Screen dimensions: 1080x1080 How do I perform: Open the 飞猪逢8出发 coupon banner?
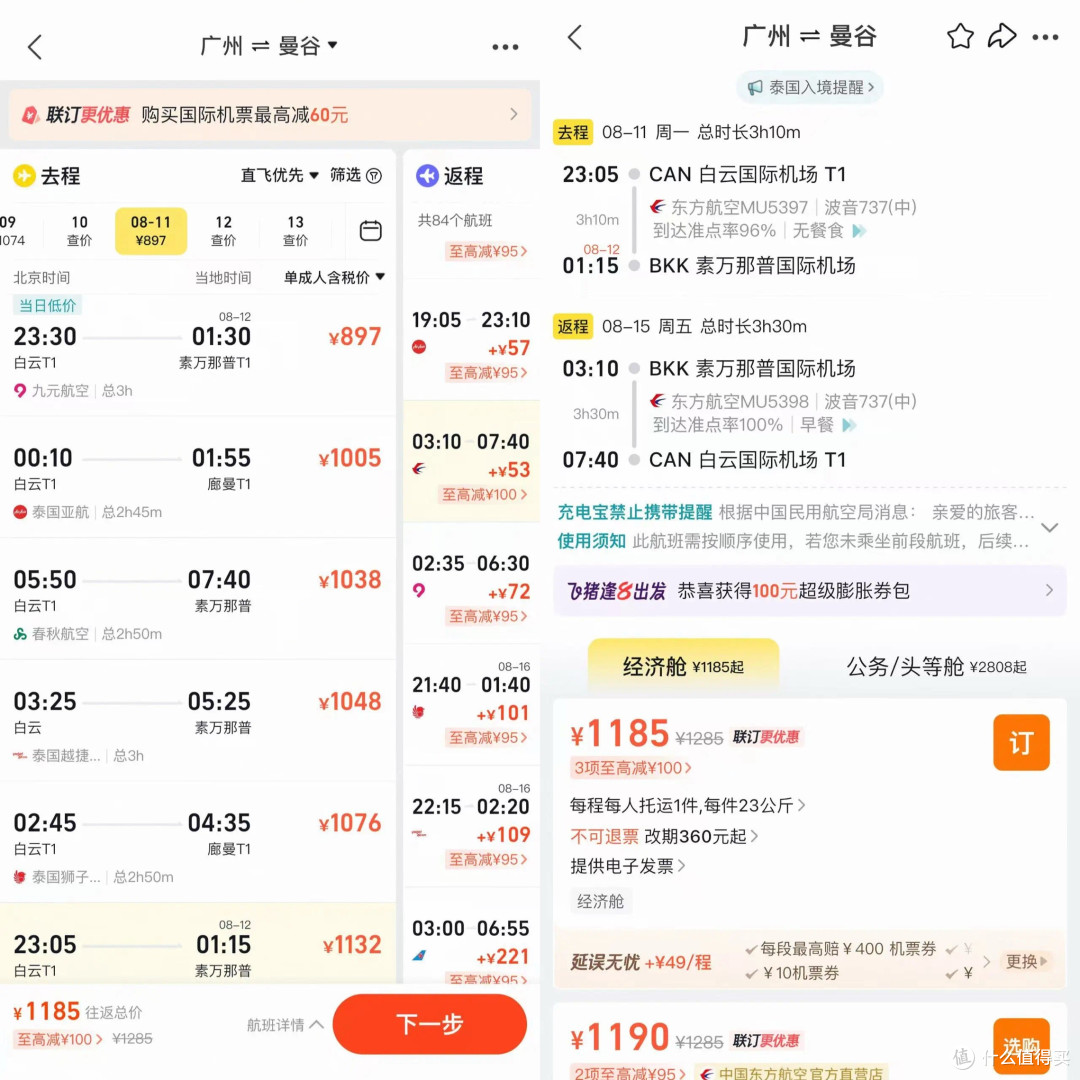[x=810, y=590]
